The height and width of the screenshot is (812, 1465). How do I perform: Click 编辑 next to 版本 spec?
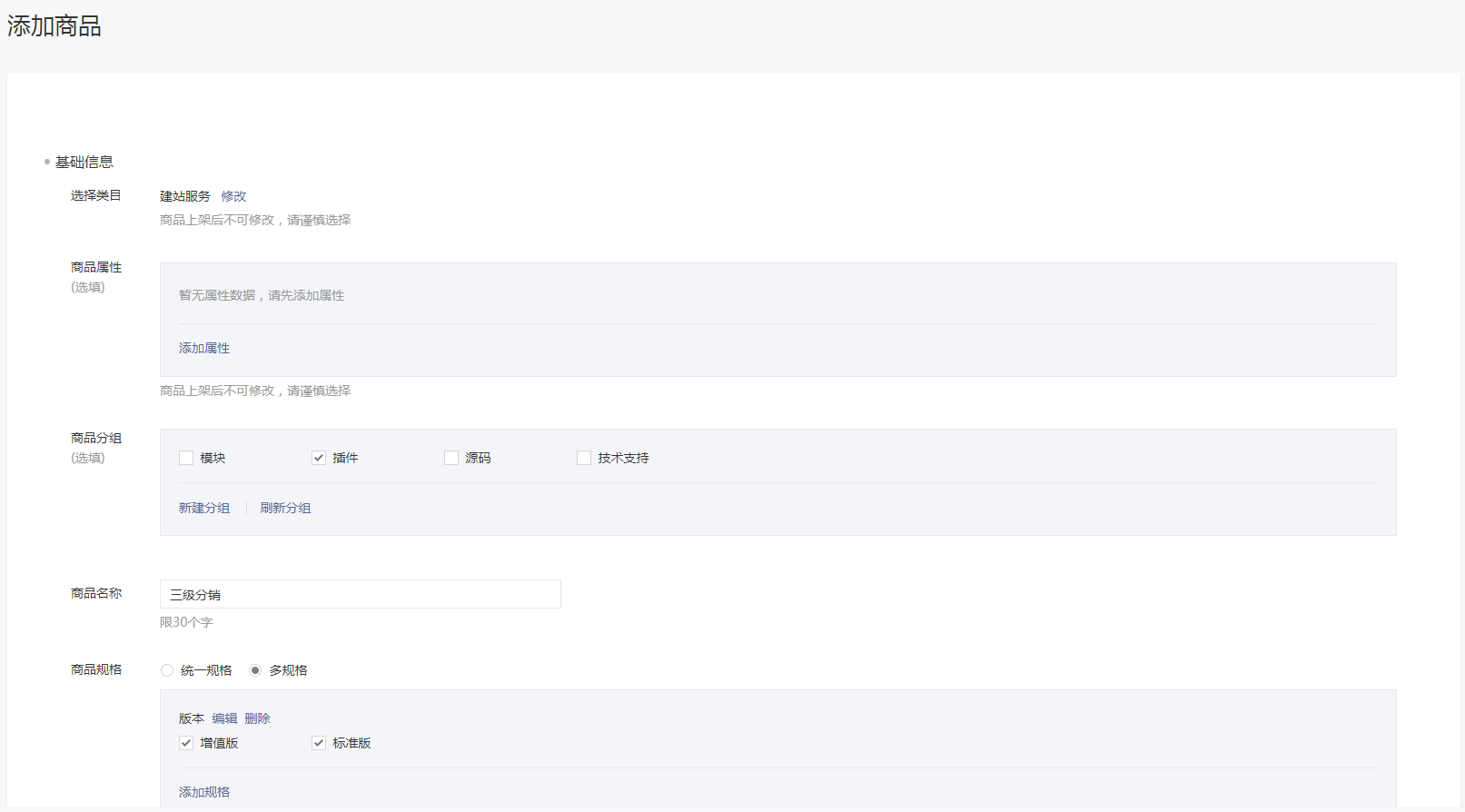[x=224, y=718]
